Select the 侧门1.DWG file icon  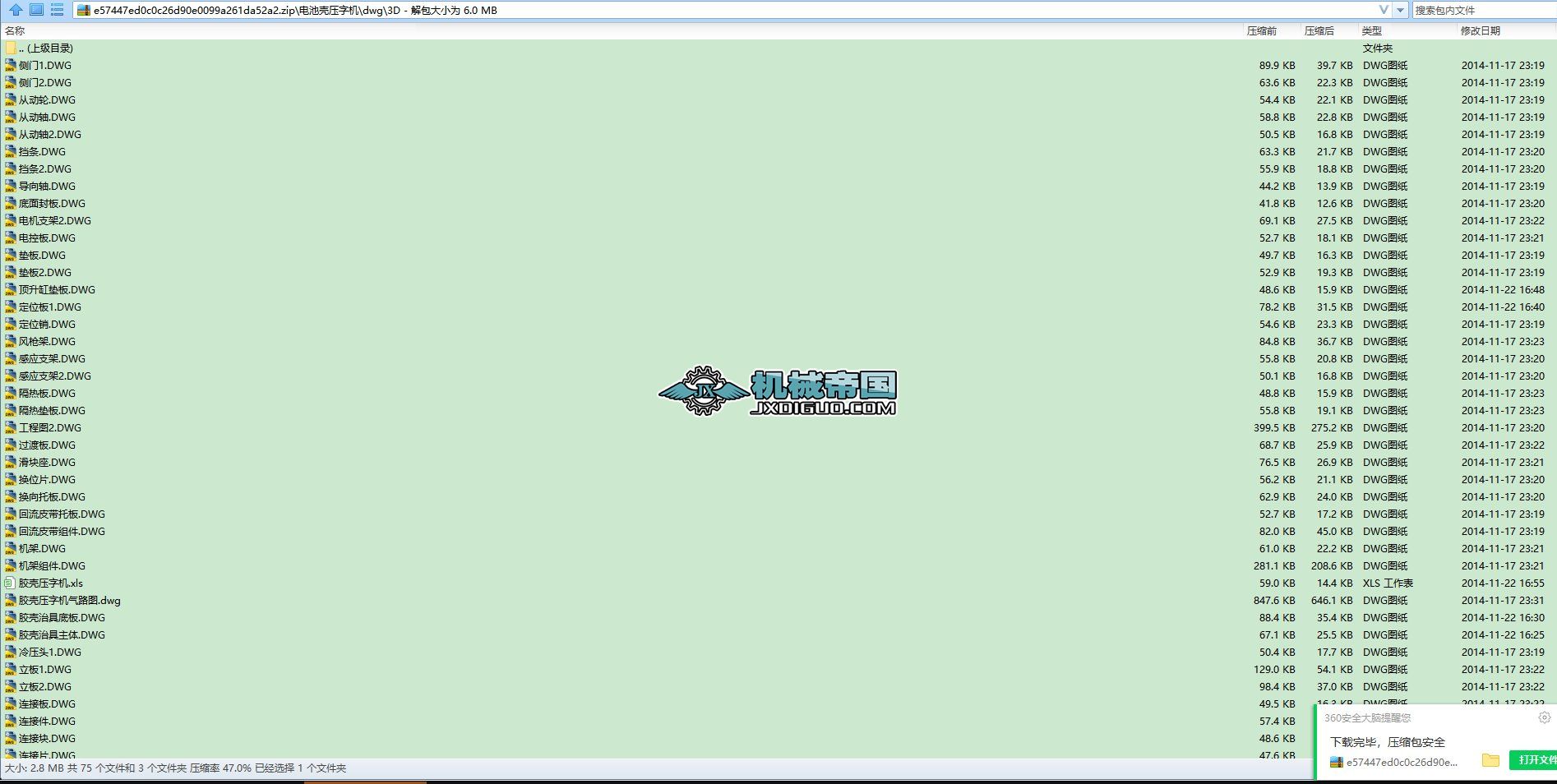[10, 65]
